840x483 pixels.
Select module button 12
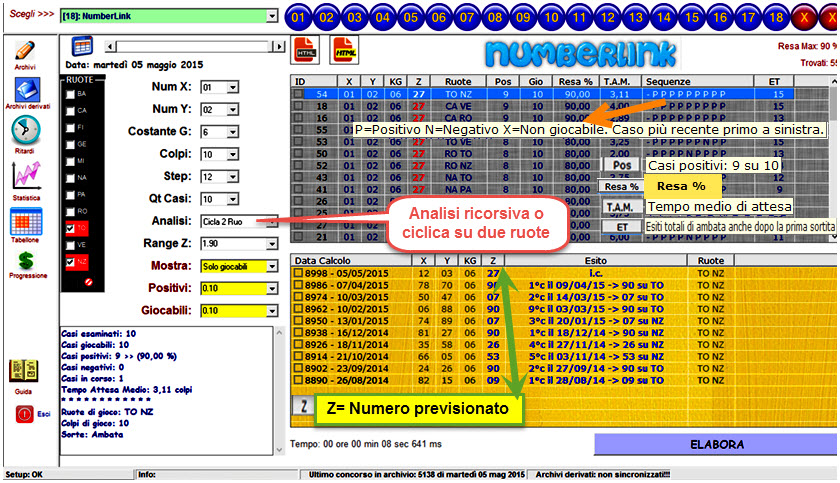click(608, 17)
